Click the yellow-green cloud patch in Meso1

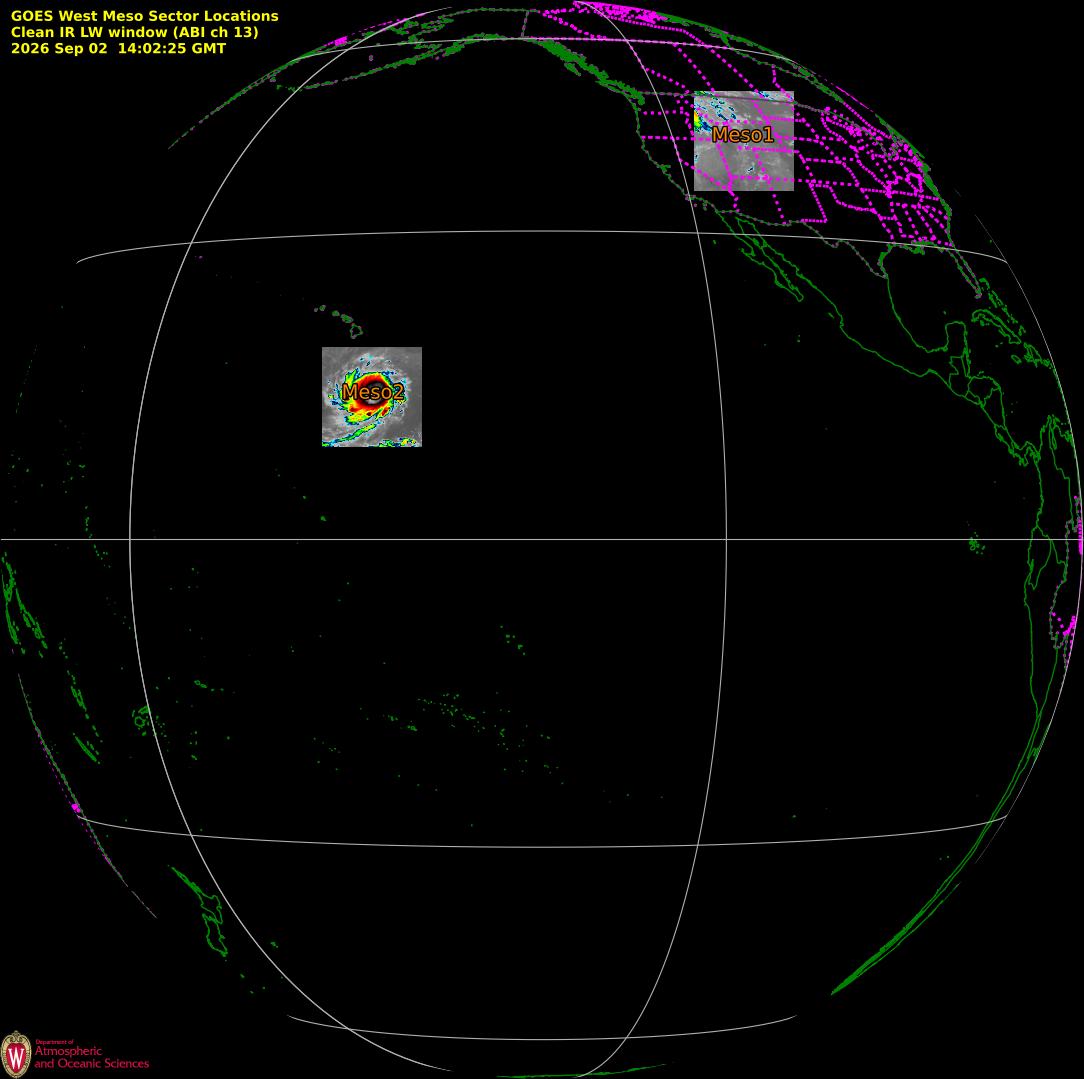pos(698,119)
